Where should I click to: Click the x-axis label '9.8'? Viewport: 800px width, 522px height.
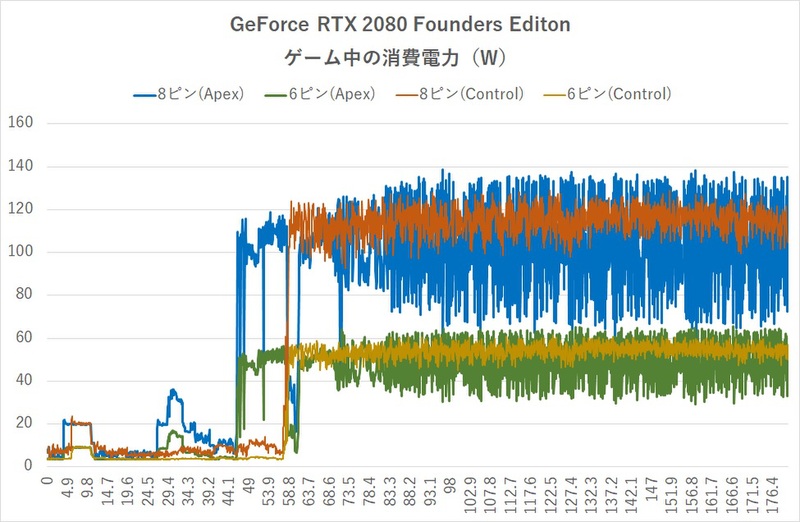88,487
